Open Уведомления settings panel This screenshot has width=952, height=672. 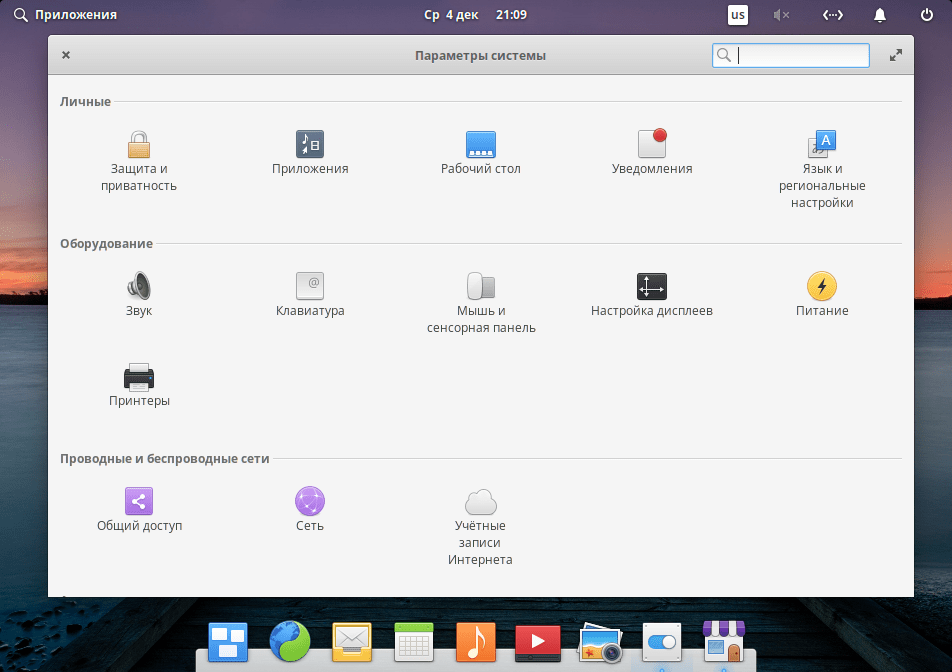point(652,146)
